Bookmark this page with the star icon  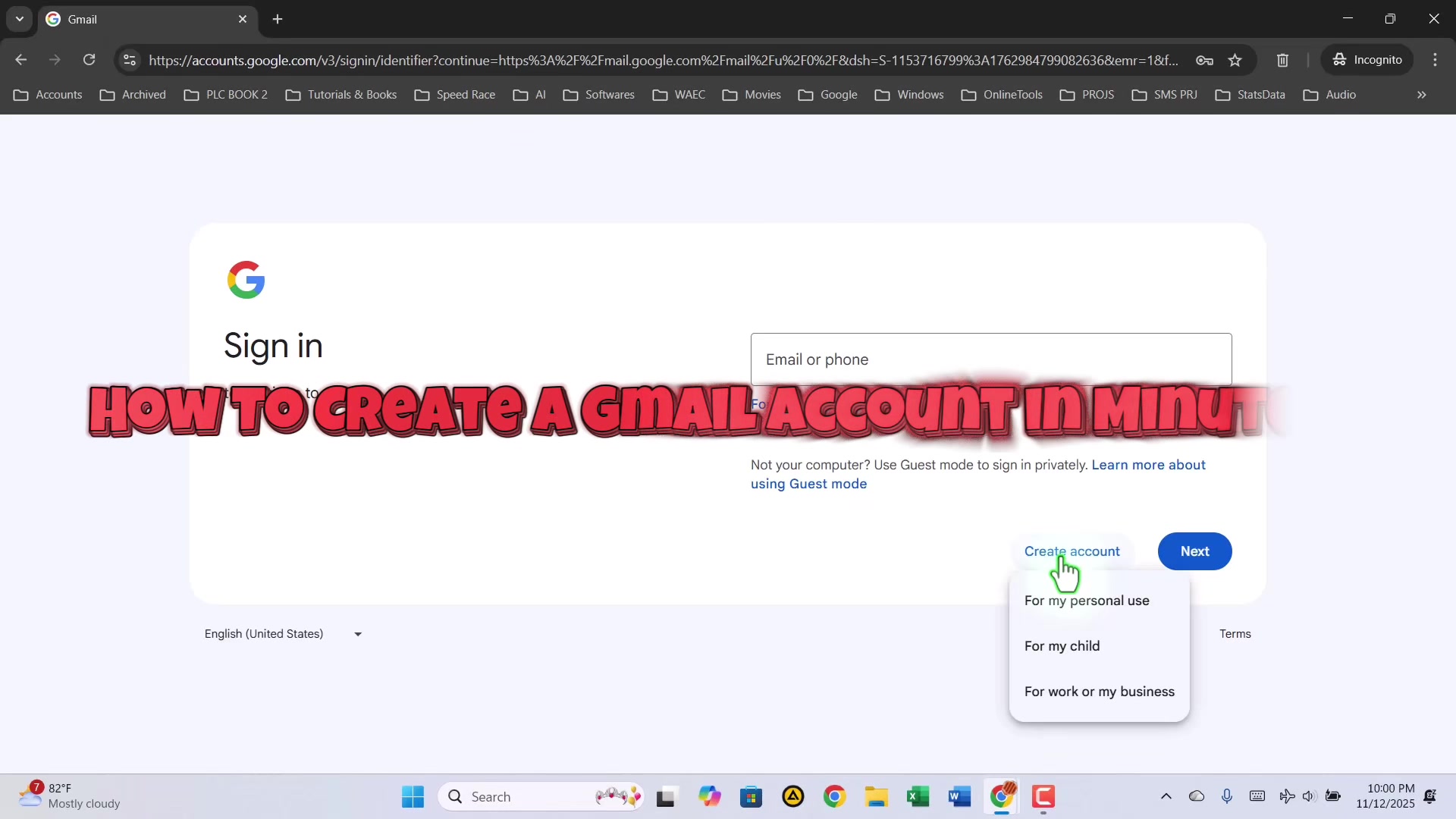pos(1235,60)
